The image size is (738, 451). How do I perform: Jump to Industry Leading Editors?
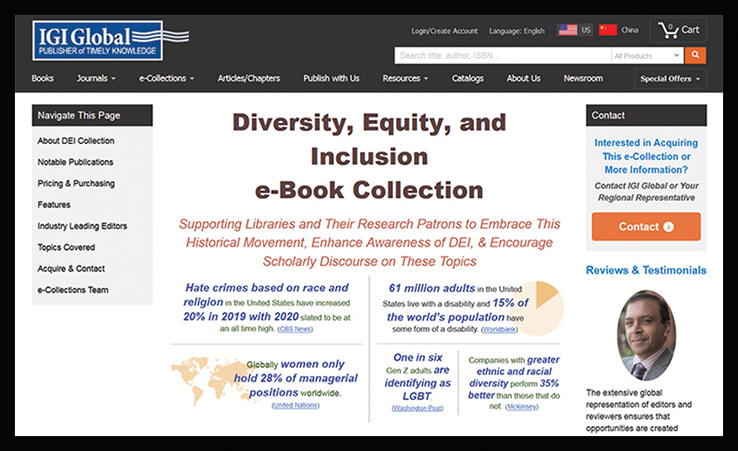tap(82, 226)
